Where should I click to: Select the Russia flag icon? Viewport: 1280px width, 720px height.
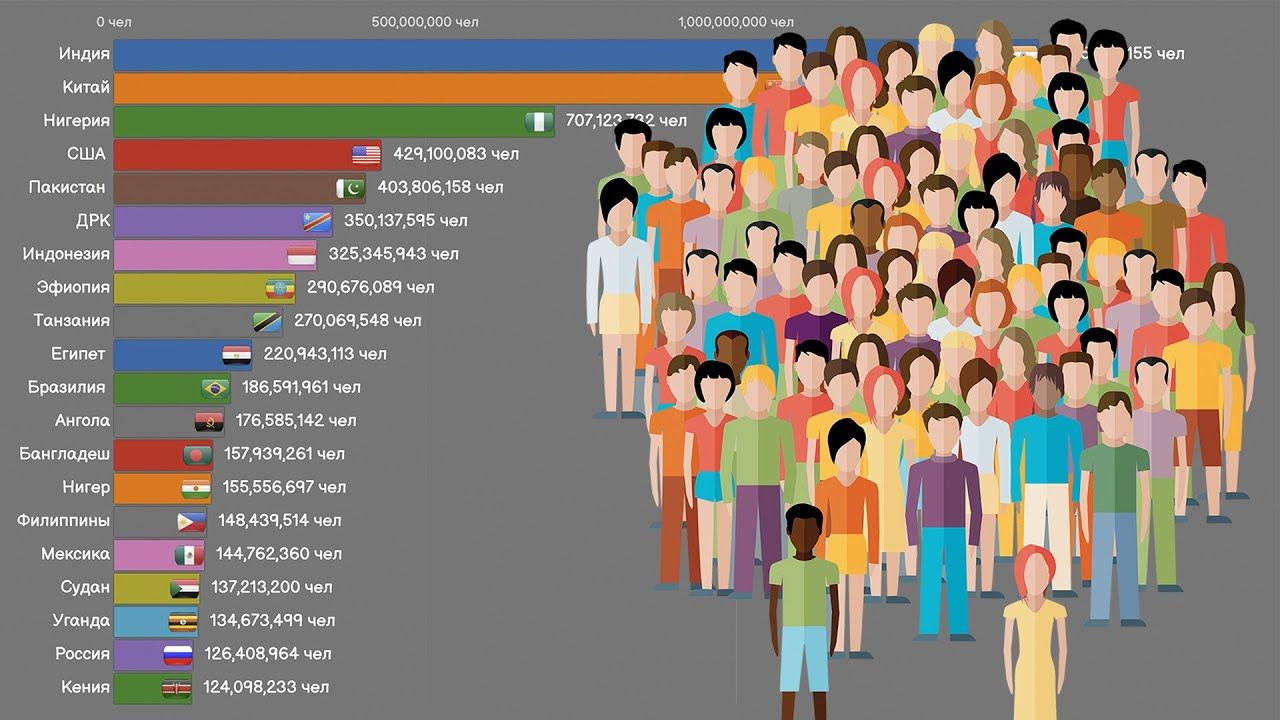177,655
